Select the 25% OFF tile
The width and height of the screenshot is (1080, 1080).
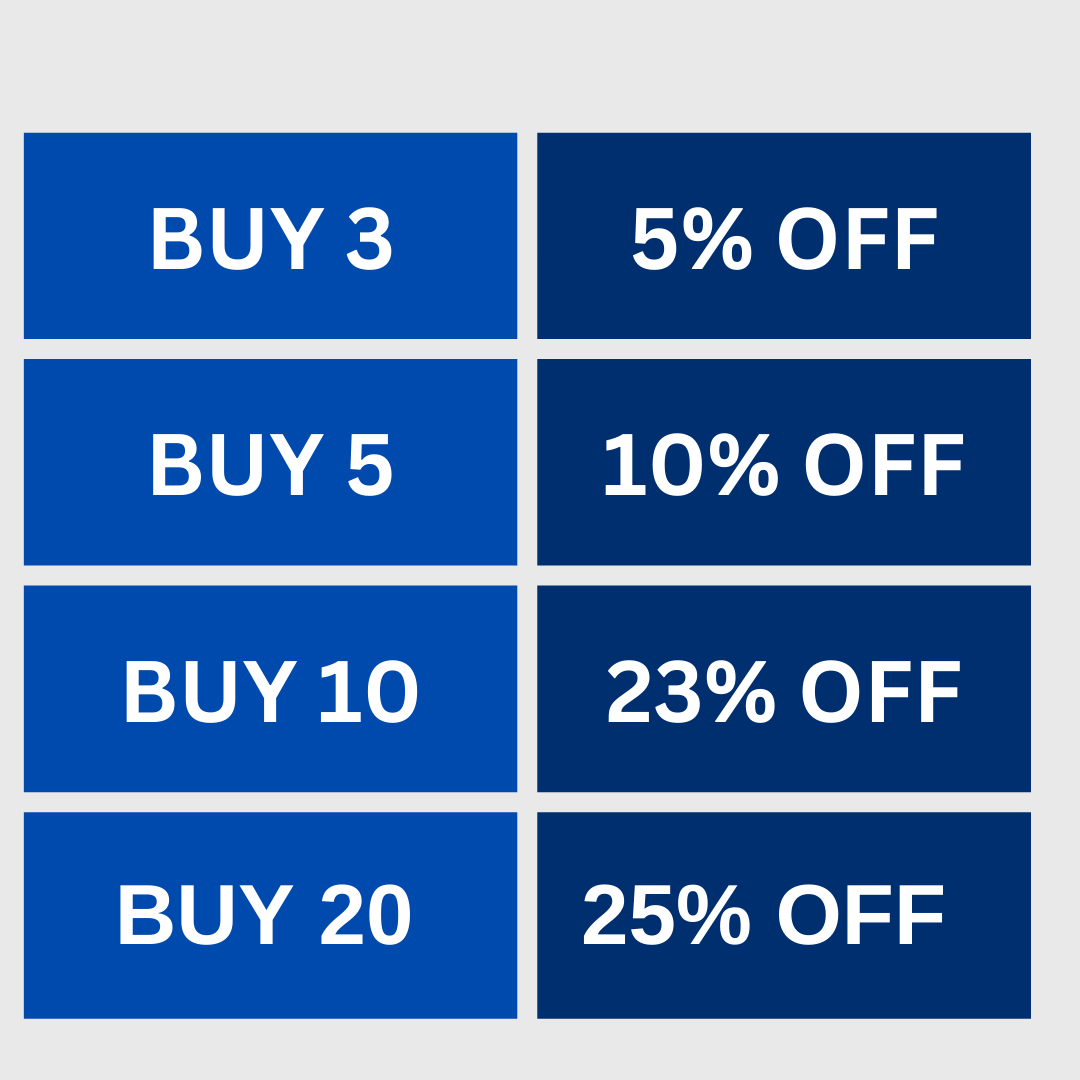pos(784,915)
